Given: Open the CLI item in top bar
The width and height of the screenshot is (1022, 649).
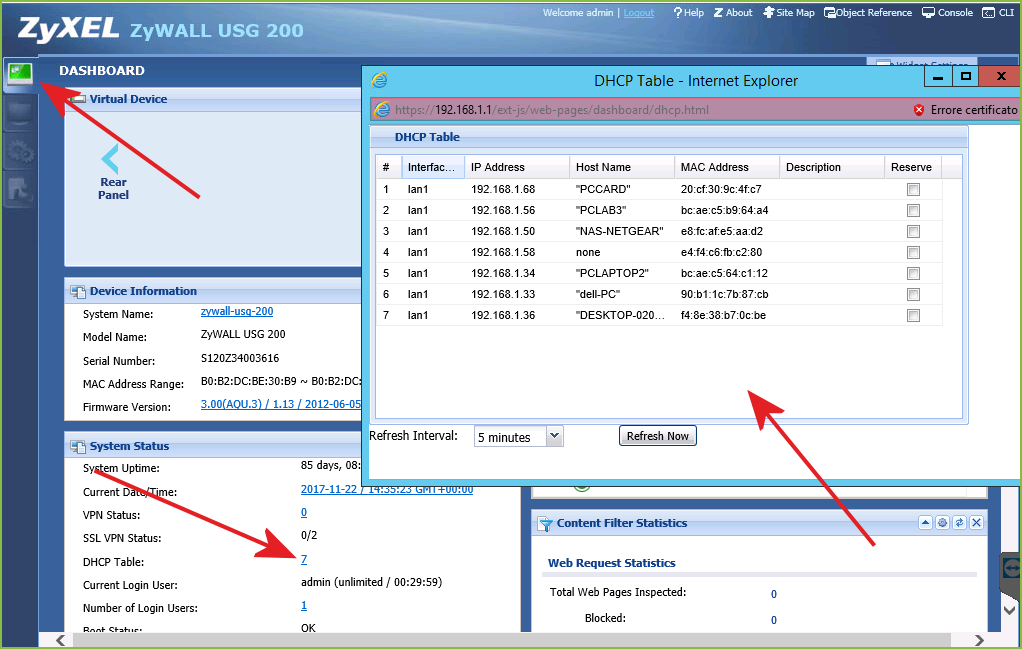Looking at the screenshot, I should [x=999, y=12].
